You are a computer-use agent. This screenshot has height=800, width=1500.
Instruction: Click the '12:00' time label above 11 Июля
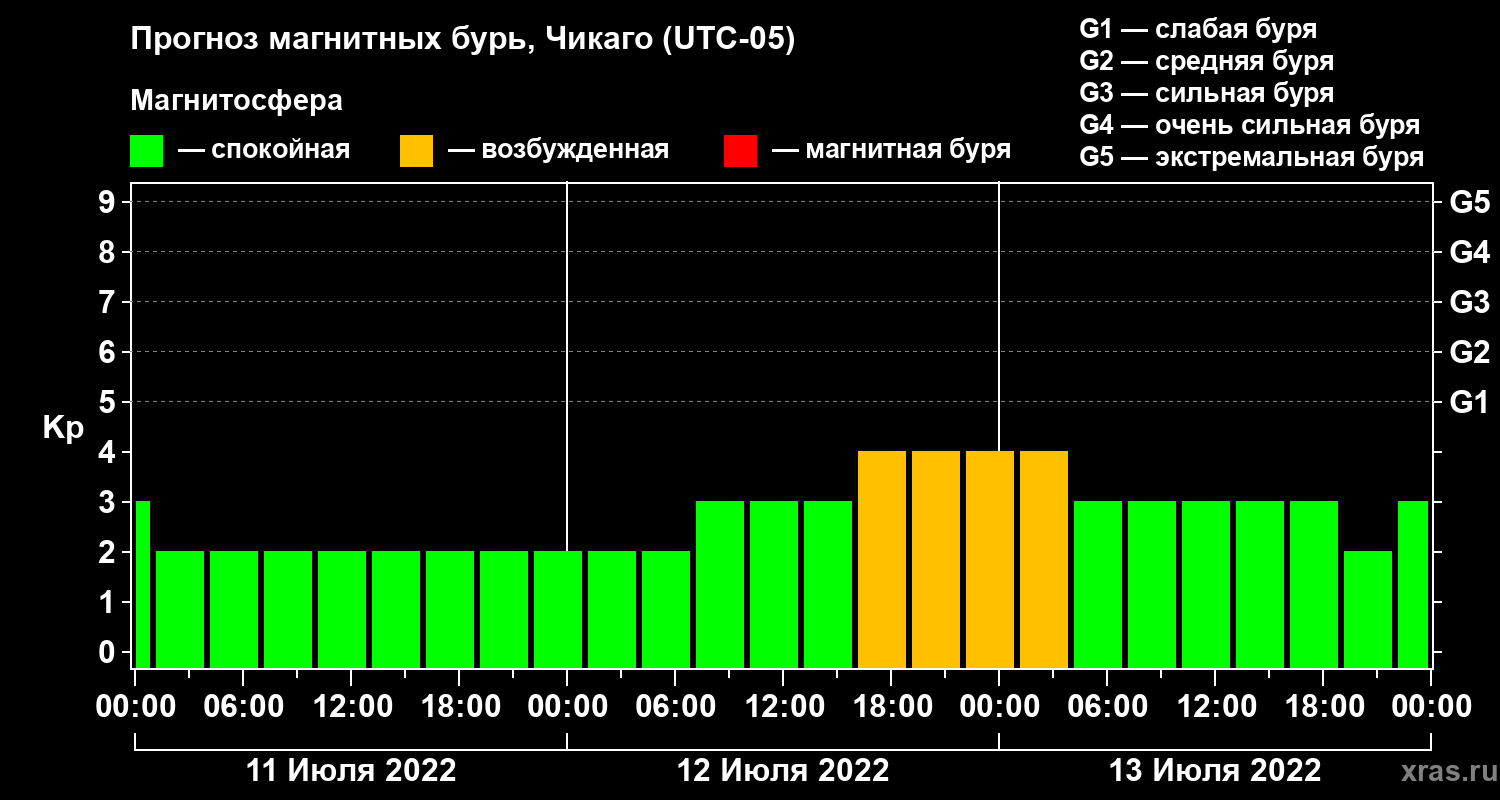[351, 706]
